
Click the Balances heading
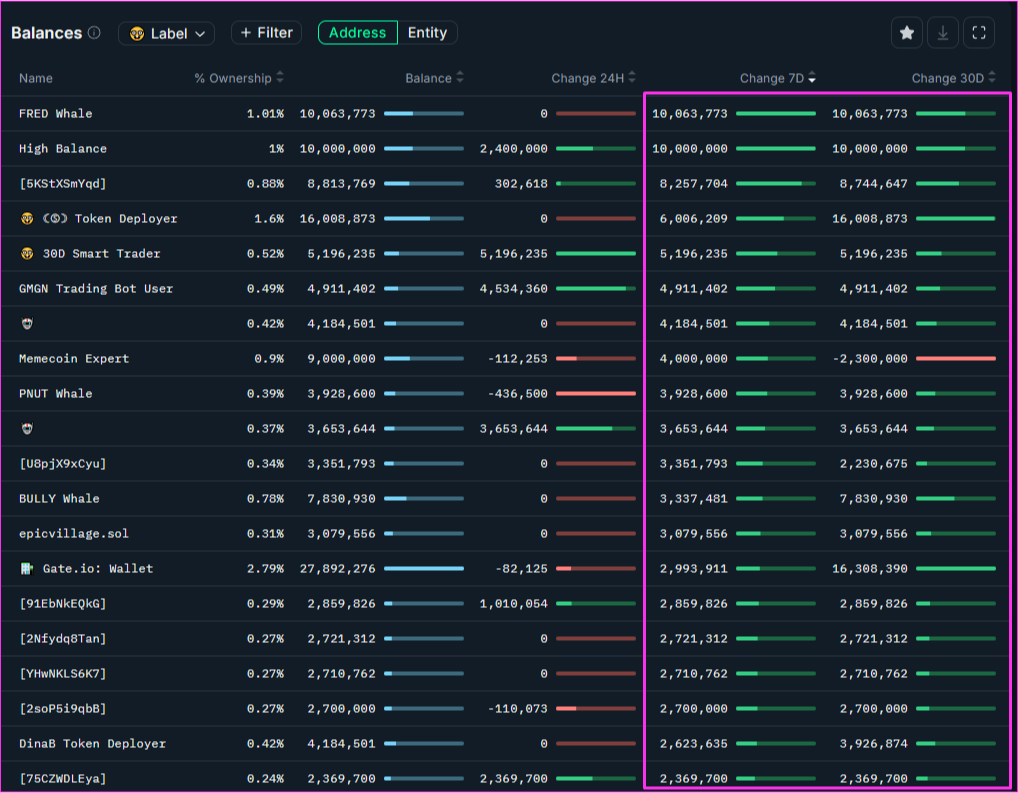(47, 33)
